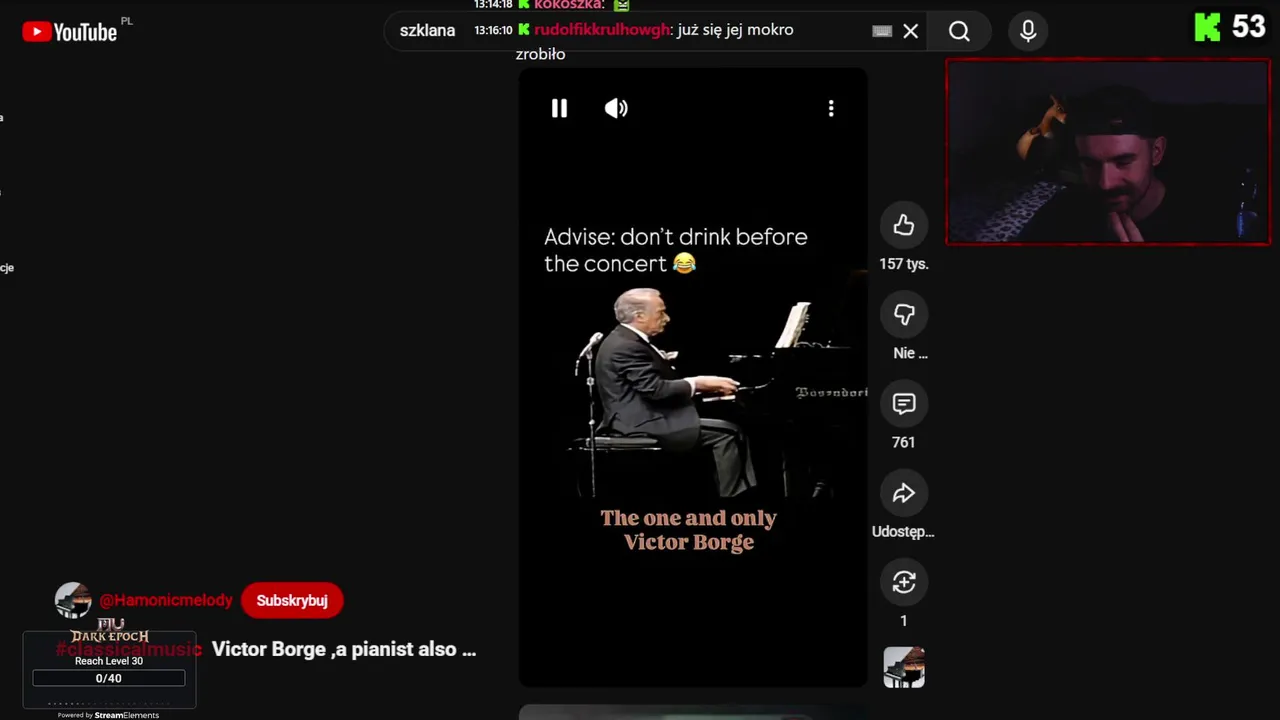Pause the Shorts video
This screenshot has height=720, width=1280.
click(x=559, y=108)
